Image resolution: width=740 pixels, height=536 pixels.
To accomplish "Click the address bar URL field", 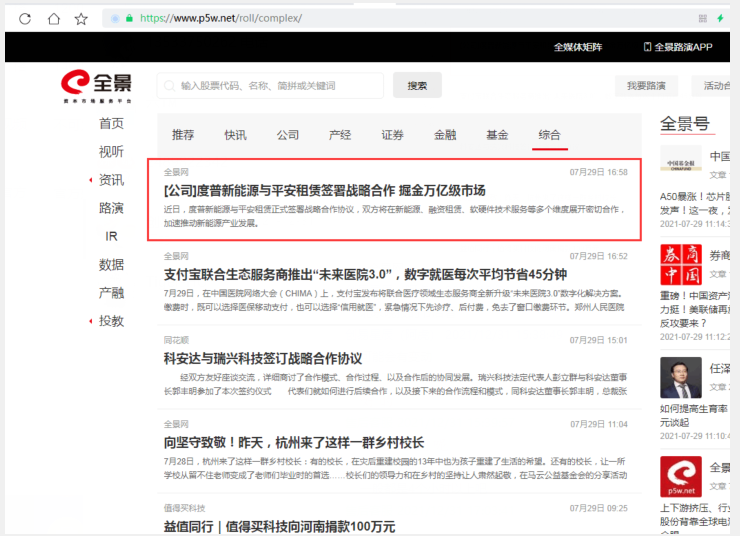I will [396, 18].
